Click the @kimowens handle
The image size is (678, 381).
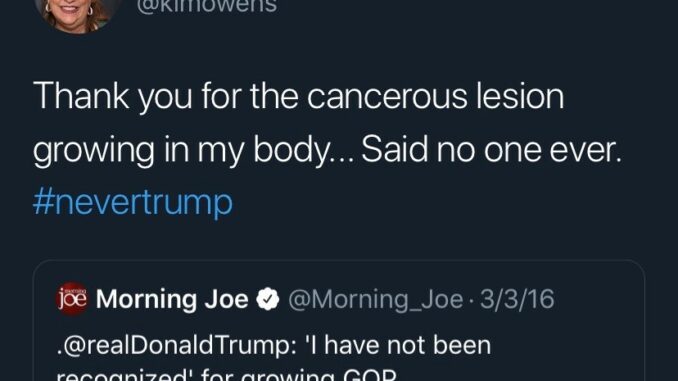(207, 6)
